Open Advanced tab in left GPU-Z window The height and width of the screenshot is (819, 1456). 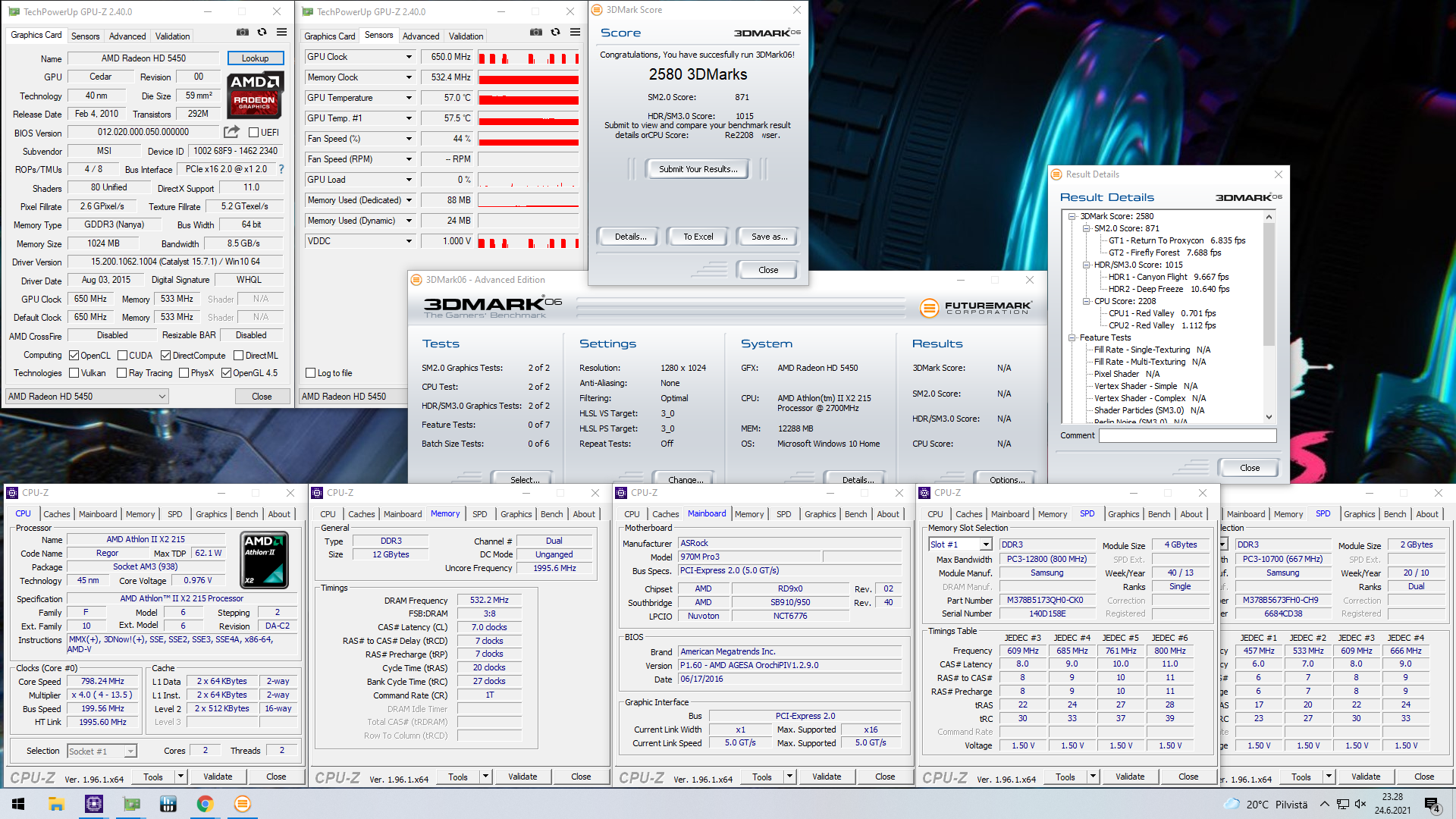click(x=127, y=36)
